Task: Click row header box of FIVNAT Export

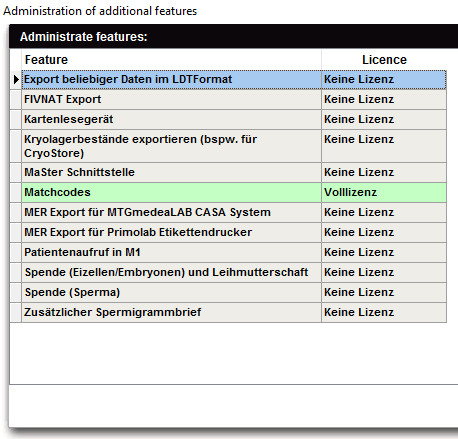Action: pyautogui.click(x=16, y=99)
